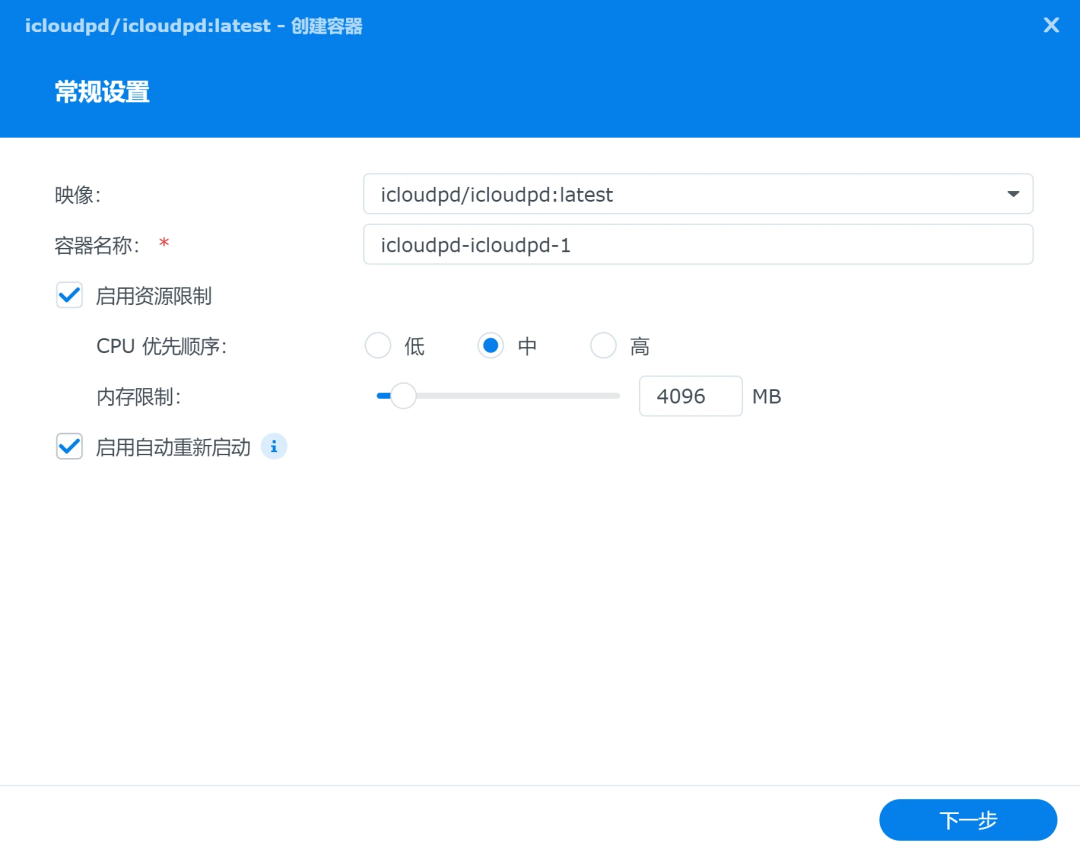Open the 映像 image dropdown
This screenshot has width=1080, height=852.
(698, 194)
